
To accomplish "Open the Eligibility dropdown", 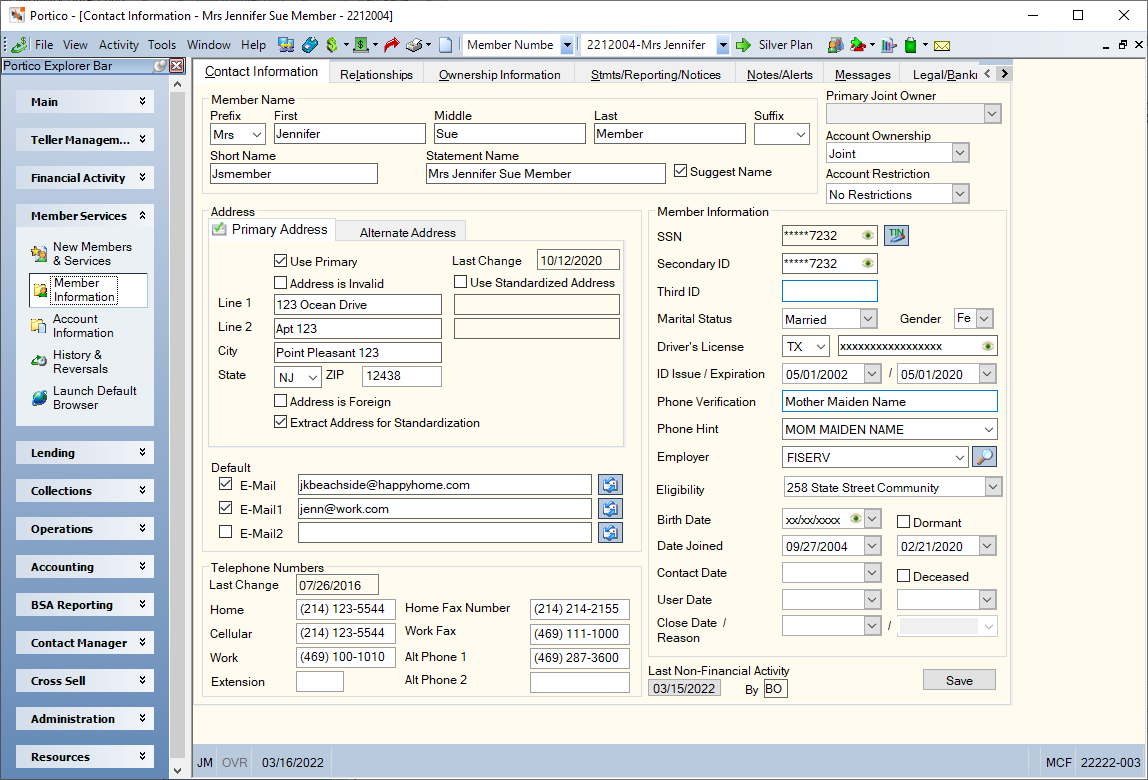I will (993, 487).
